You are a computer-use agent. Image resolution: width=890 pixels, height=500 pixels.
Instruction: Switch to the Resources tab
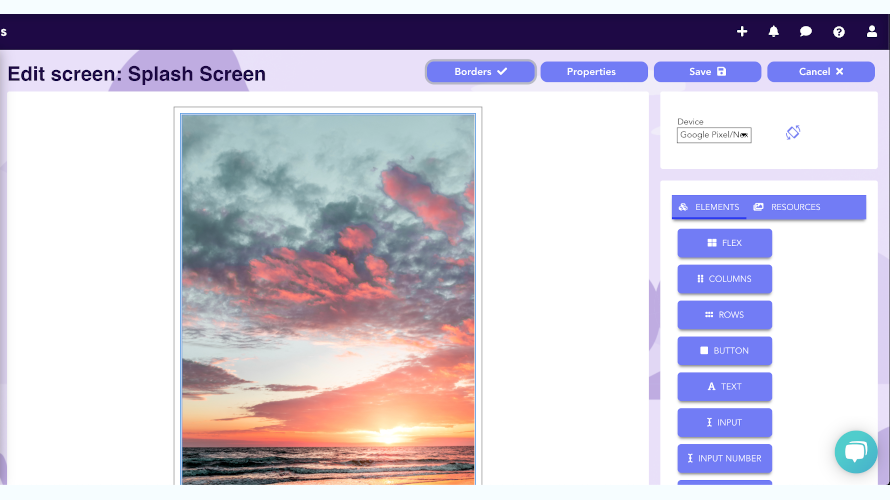click(787, 207)
